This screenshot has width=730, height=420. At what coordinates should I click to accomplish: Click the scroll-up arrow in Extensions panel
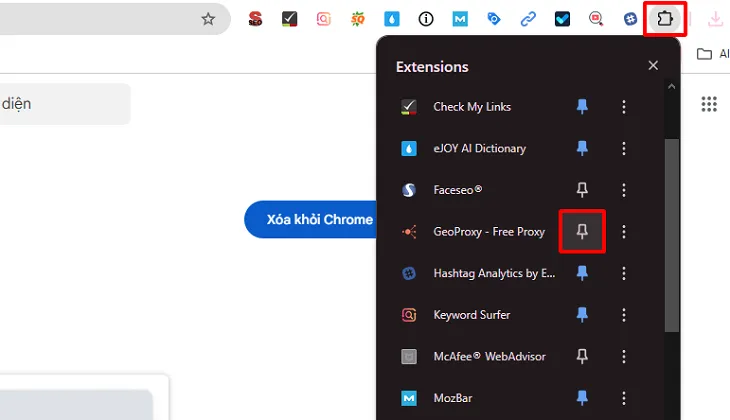671,87
